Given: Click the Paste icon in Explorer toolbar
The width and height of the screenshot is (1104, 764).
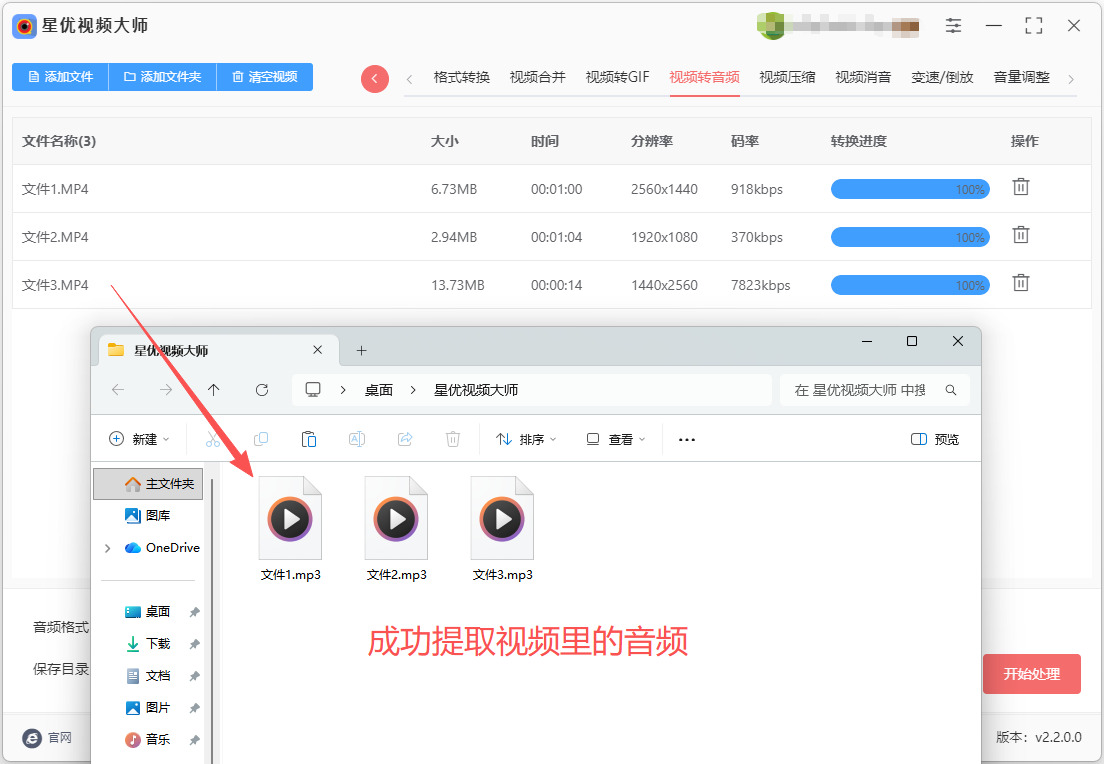Looking at the screenshot, I should click(x=308, y=439).
